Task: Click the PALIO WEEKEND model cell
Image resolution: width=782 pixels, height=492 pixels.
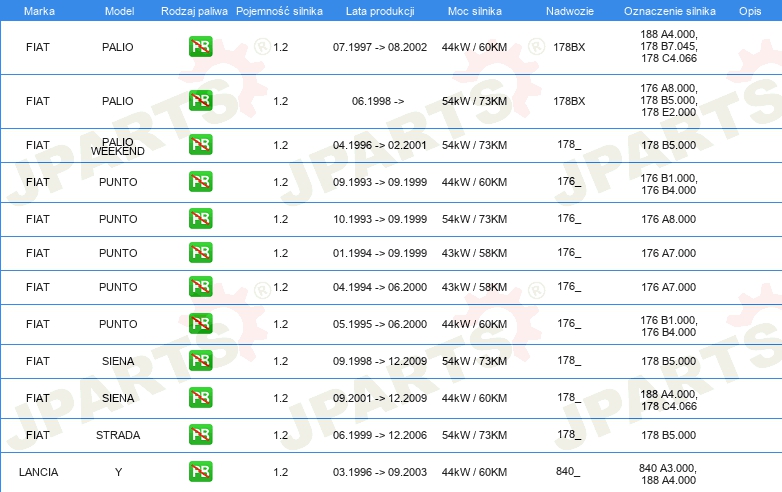Action: pos(118,147)
